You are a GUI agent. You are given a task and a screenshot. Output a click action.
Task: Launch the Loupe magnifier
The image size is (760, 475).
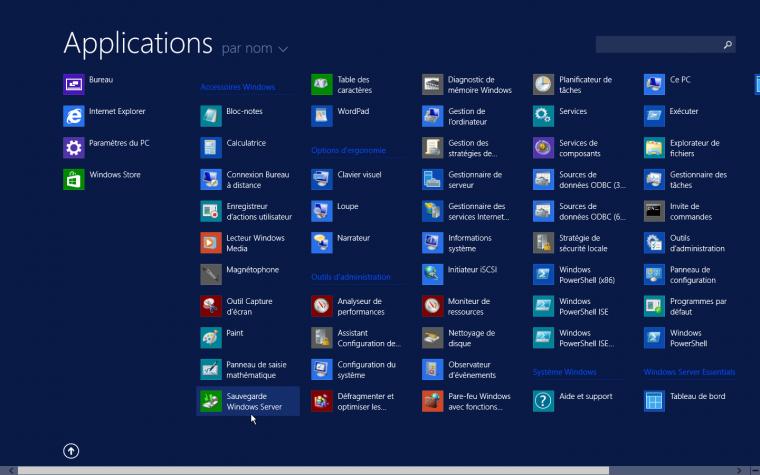click(322, 211)
